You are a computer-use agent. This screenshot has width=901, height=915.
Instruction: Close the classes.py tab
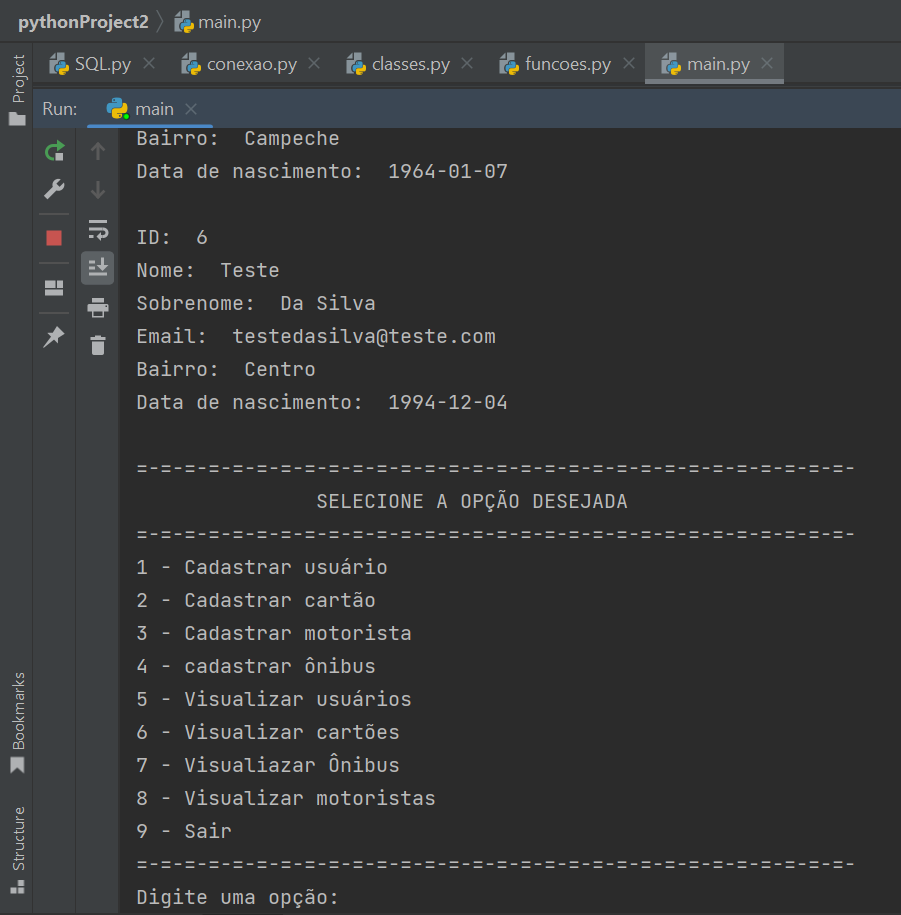pyautogui.click(x=467, y=63)
